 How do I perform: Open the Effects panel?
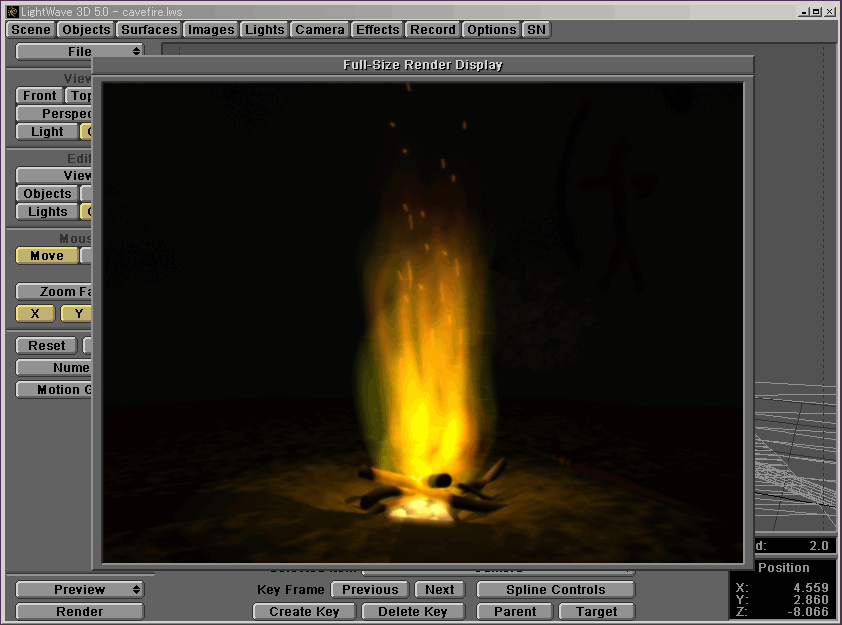point(378,30)
